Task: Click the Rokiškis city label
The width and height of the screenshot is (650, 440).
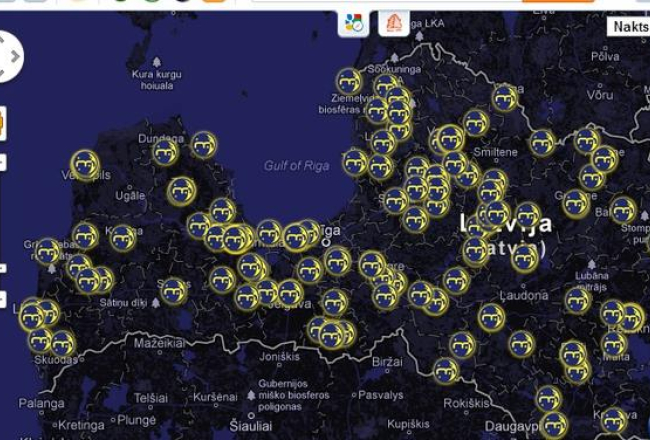Action: tap(466, 403)
